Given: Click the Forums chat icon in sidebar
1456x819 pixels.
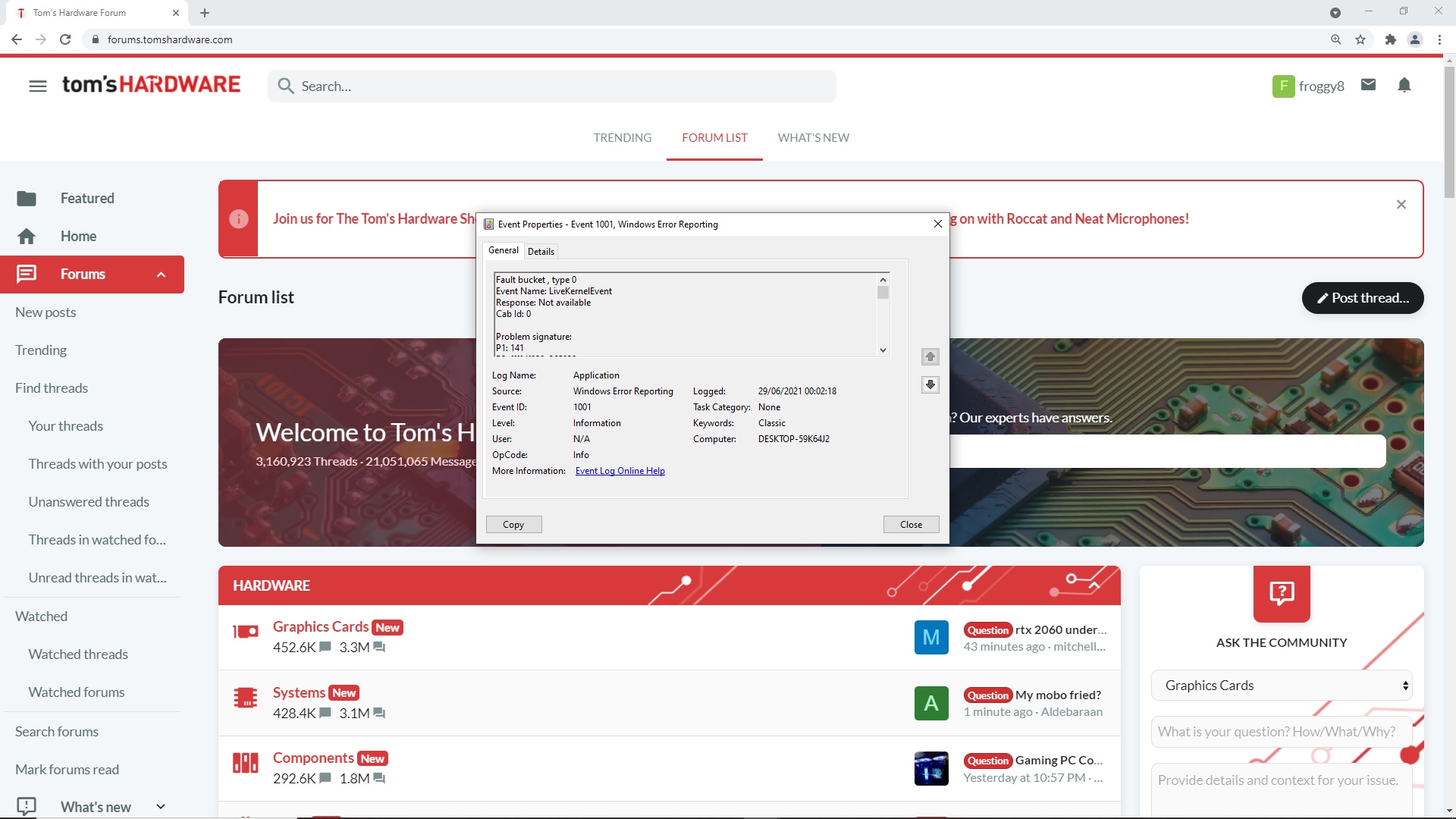Looking at the screenshot, I should pos(27,274).
